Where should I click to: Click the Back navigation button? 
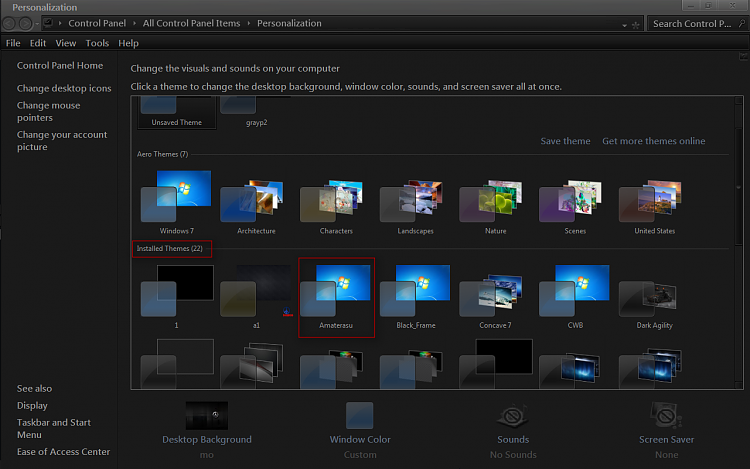pos(9,23)
